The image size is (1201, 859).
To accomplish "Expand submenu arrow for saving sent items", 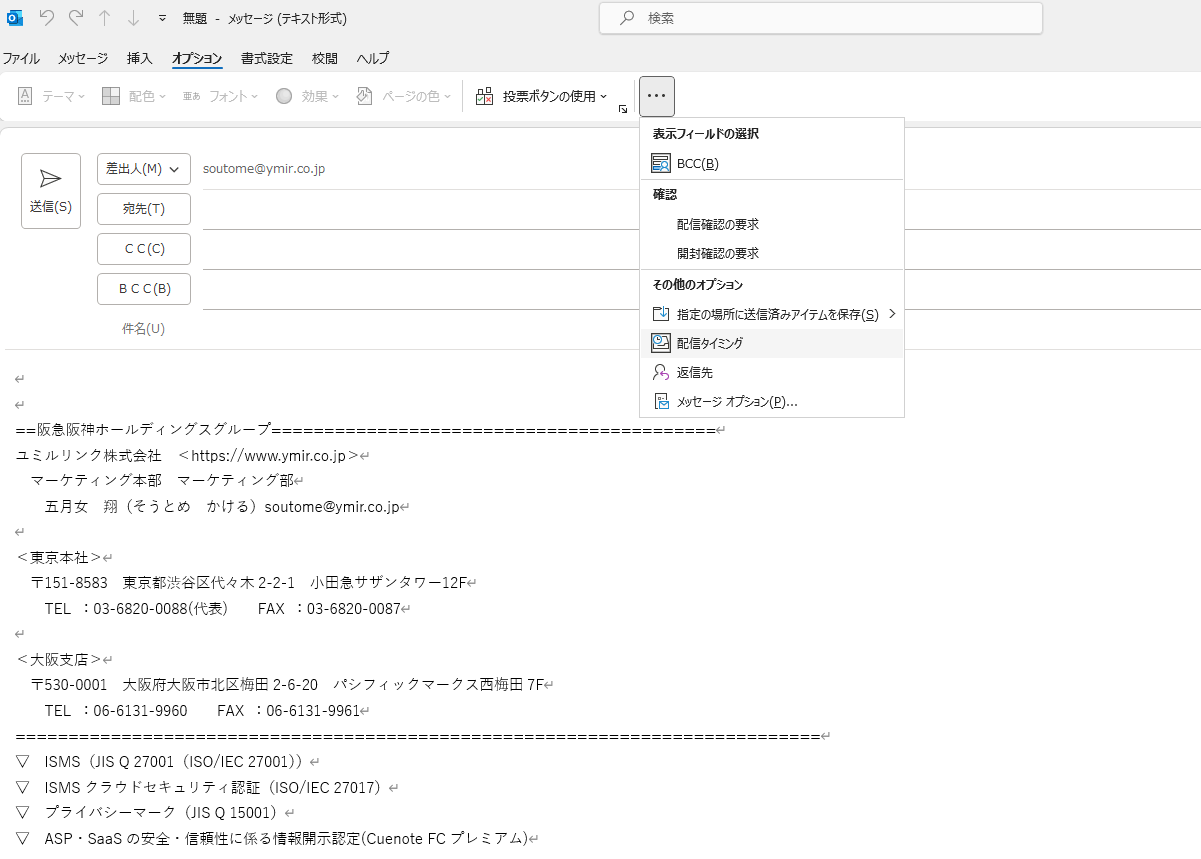I will [x=892, y=314].
